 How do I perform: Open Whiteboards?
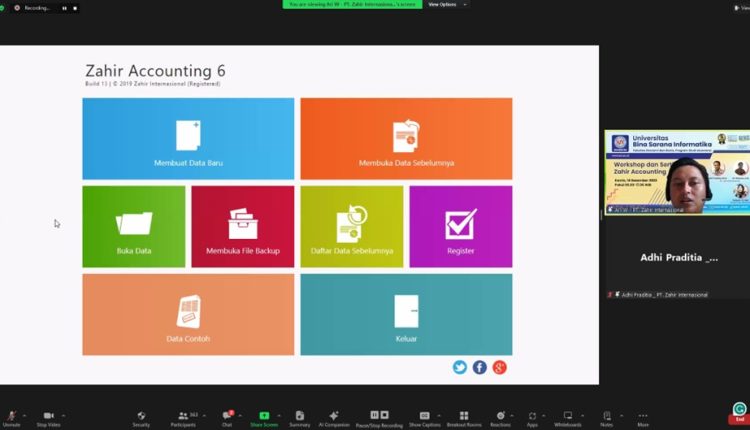[x=568, y=419]
